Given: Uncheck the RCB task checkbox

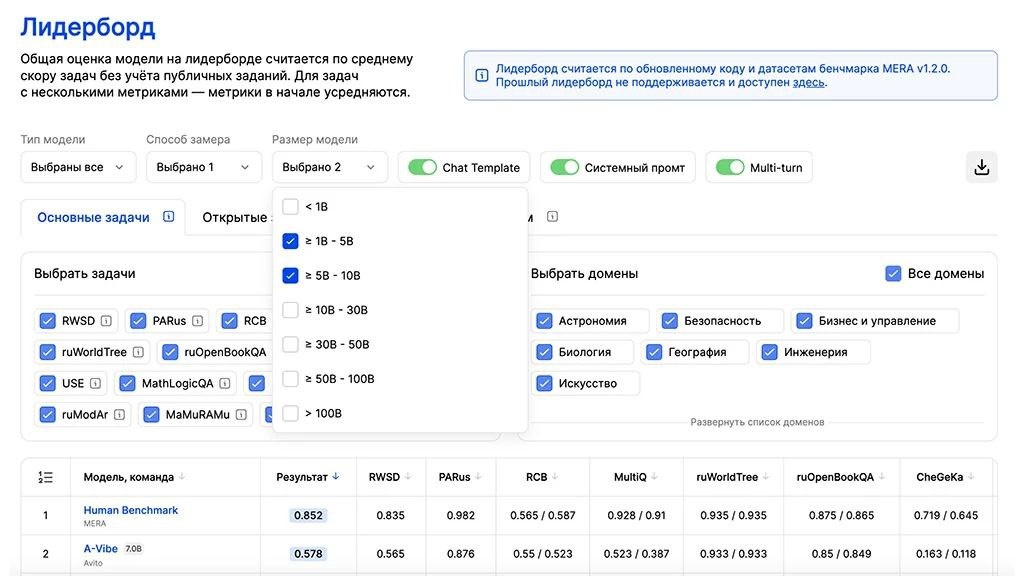Looking at the screenshot, I should [x=229, y=321].
